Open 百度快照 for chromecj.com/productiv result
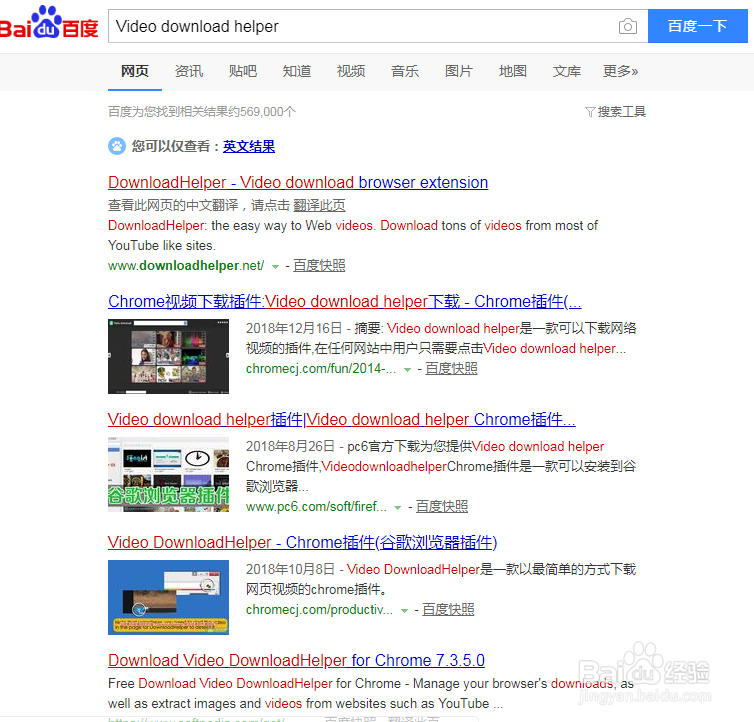Screen dimensions: 754x722 pos(448,609)
